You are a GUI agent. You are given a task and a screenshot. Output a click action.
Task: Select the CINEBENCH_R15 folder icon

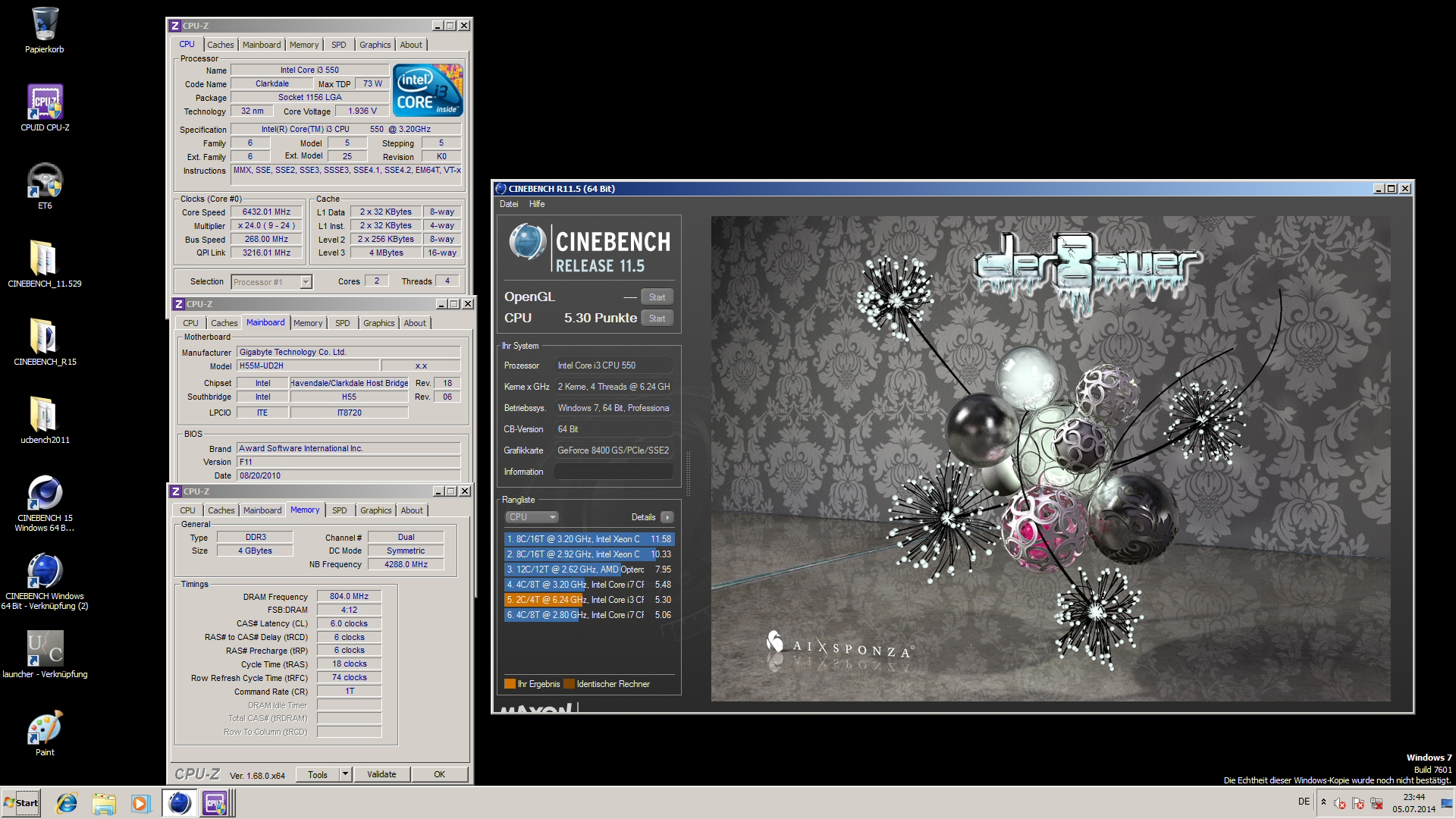pyautogui.click(x=45, y=342)
